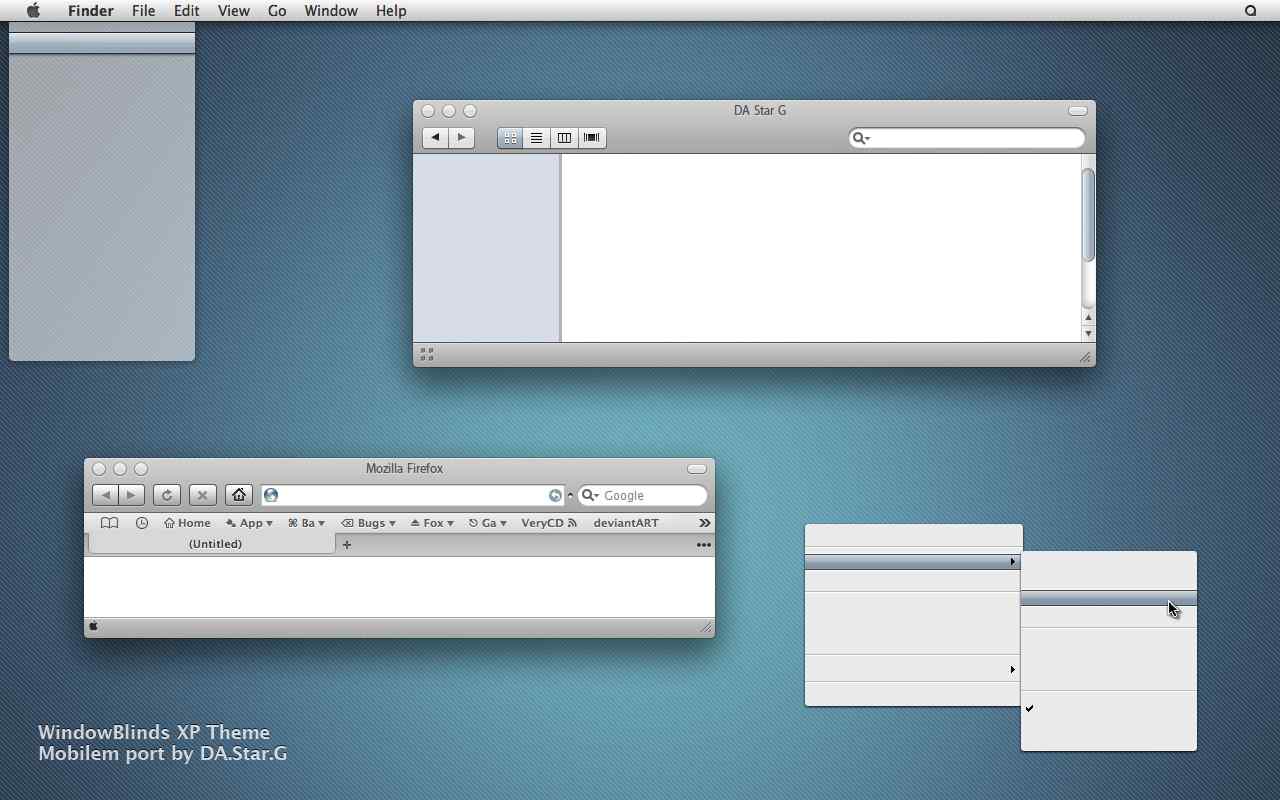Image resolution: width=1280 pixels, height=800 pixels.
Task: Toggle toolbar pill button in Mozilla Firefox window
Action: click(697, 469)
